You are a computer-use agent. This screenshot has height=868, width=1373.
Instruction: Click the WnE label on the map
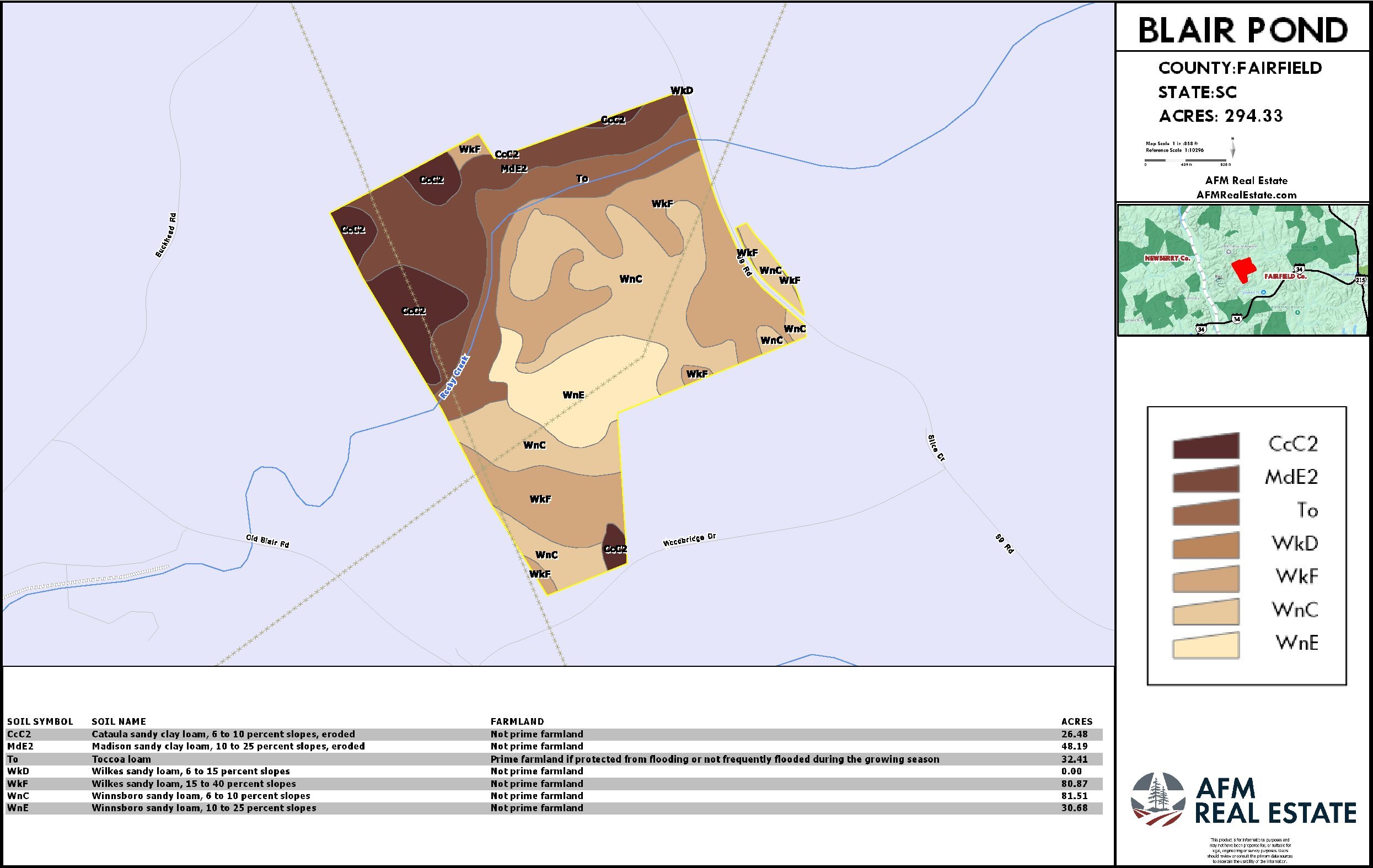pyautogui.click(x=573, y=395)
